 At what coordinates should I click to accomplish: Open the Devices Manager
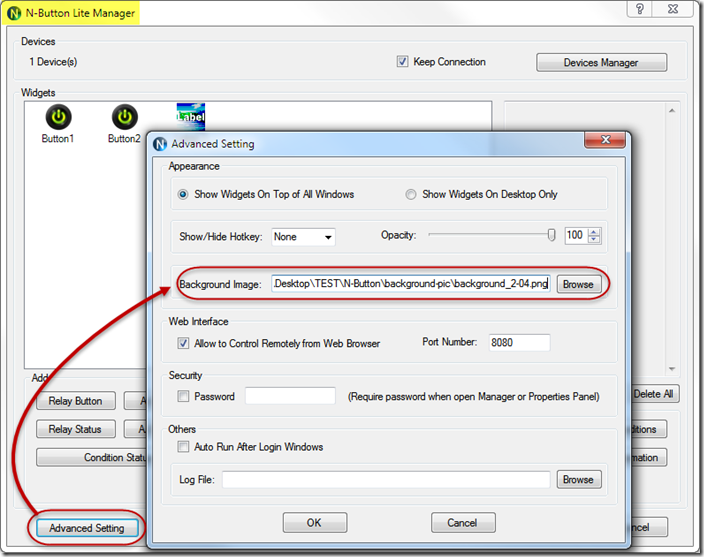[x=601, y=62]
